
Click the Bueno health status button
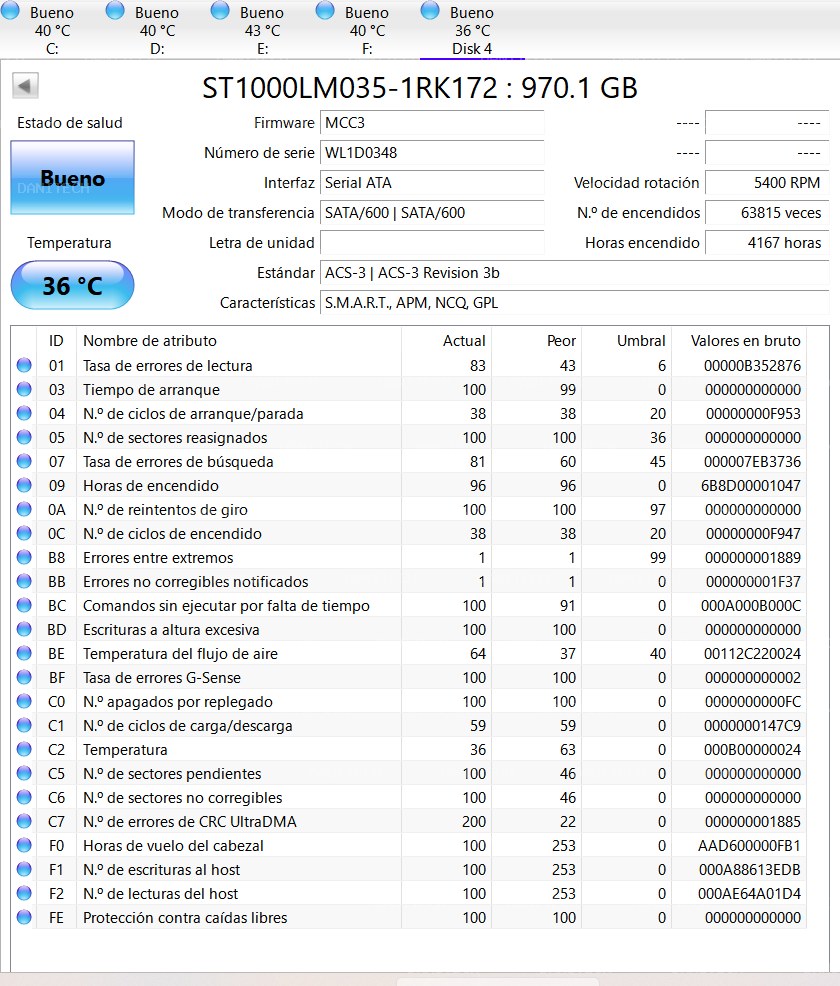tap(72, 178)
